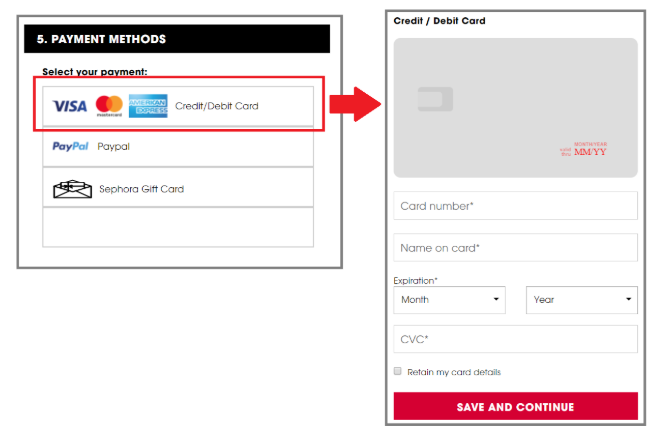Viewport: 671px width, 439px height.
Task: Enable Retain my card details checkbox
Action: (398, 371)
